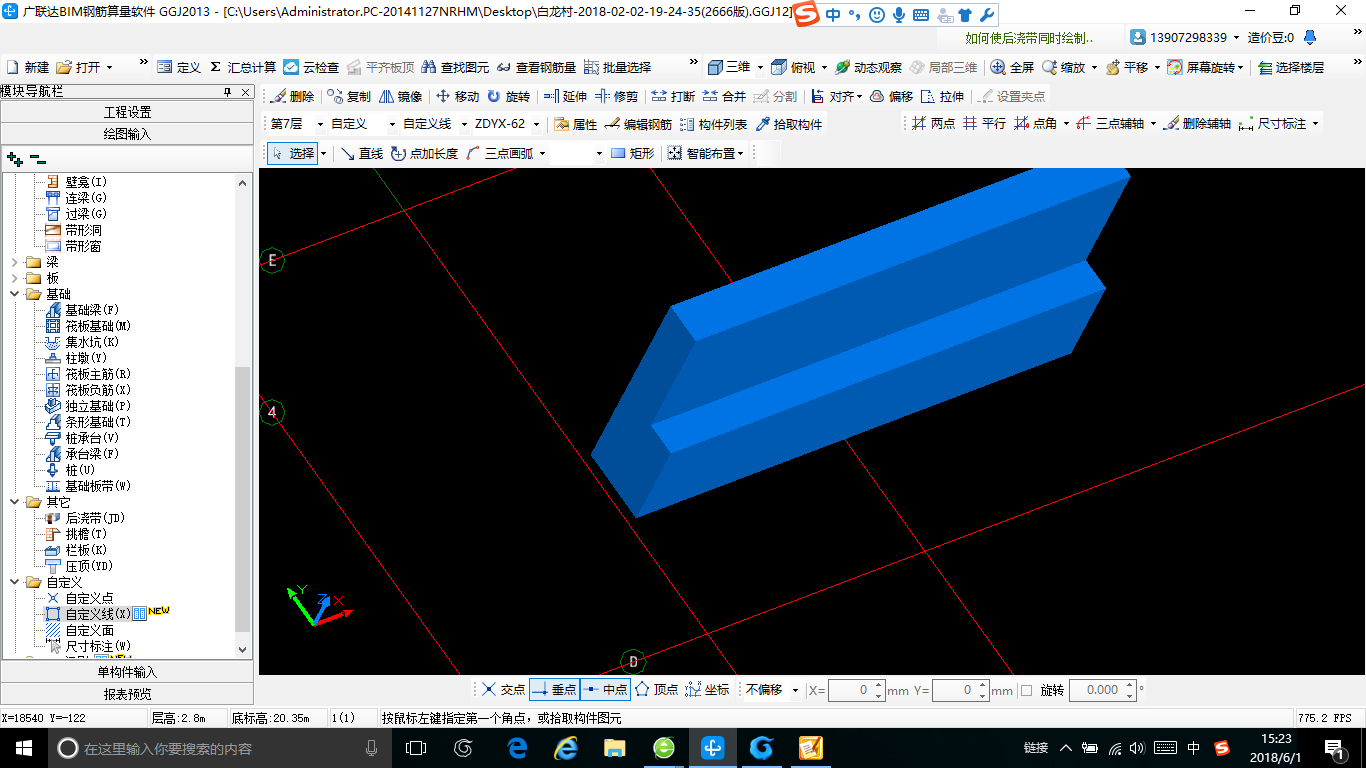Image resolution: width=1366 pixels, height=768 pixels.
Task: Click the 智能布置 smart layout button
Action: point(705,153)
